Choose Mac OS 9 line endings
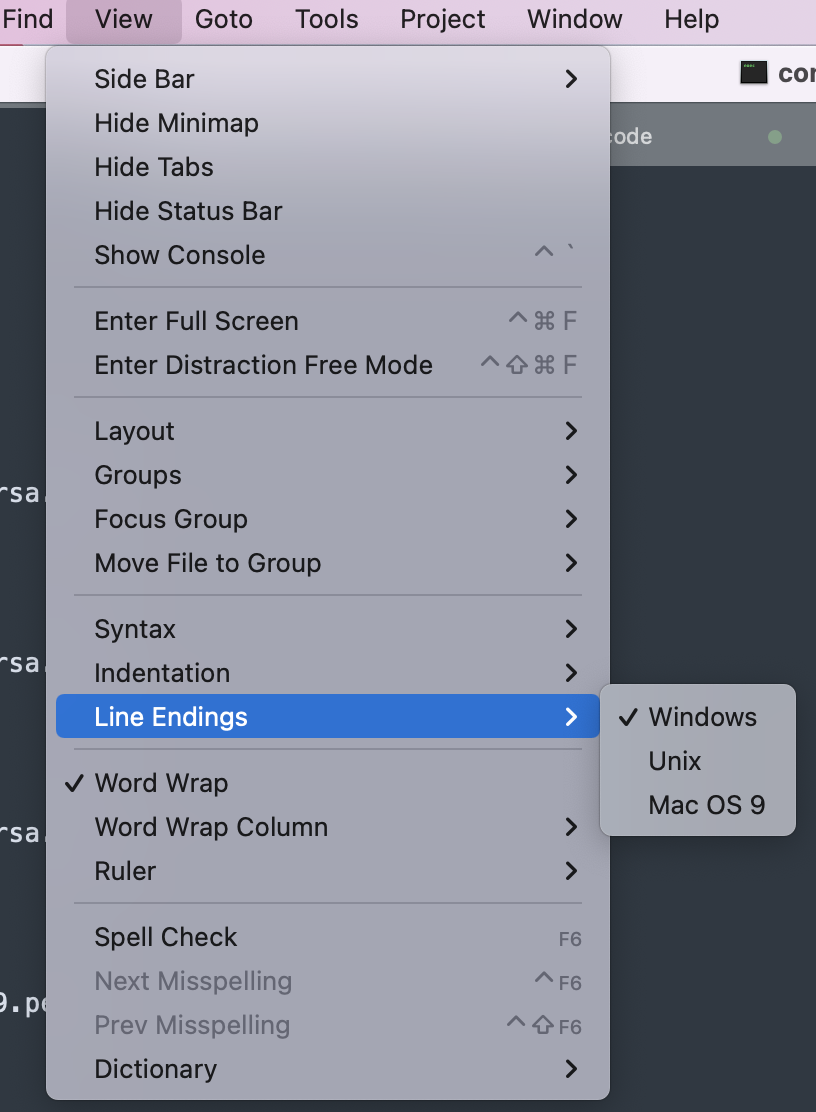 (706, 805)
